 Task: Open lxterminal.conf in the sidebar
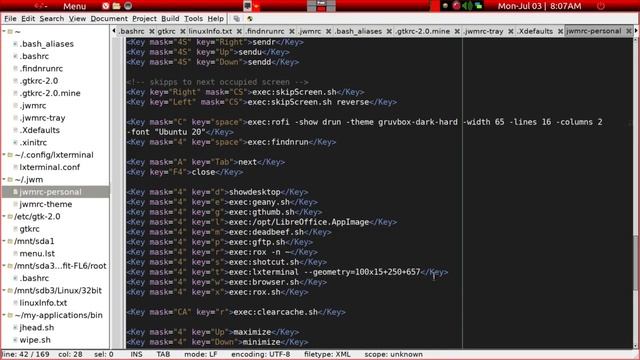[x=49, y=167]
